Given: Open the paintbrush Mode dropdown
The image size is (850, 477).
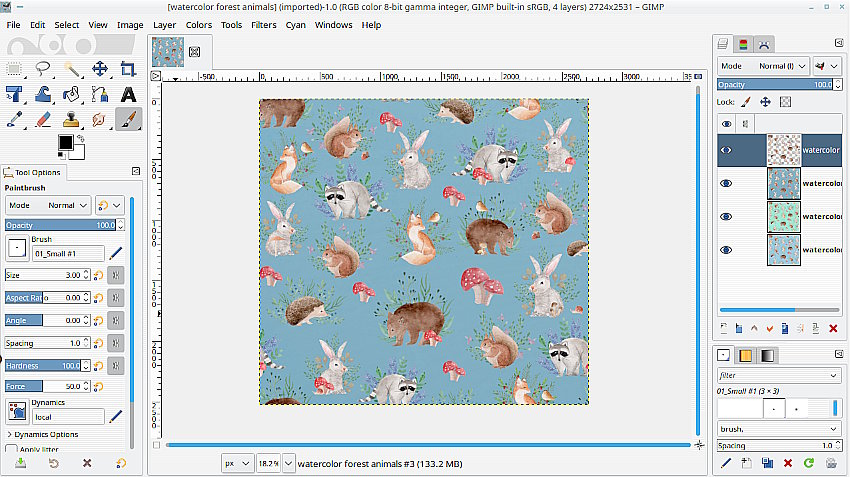Looking at the screenshot, I should point(48,204).
